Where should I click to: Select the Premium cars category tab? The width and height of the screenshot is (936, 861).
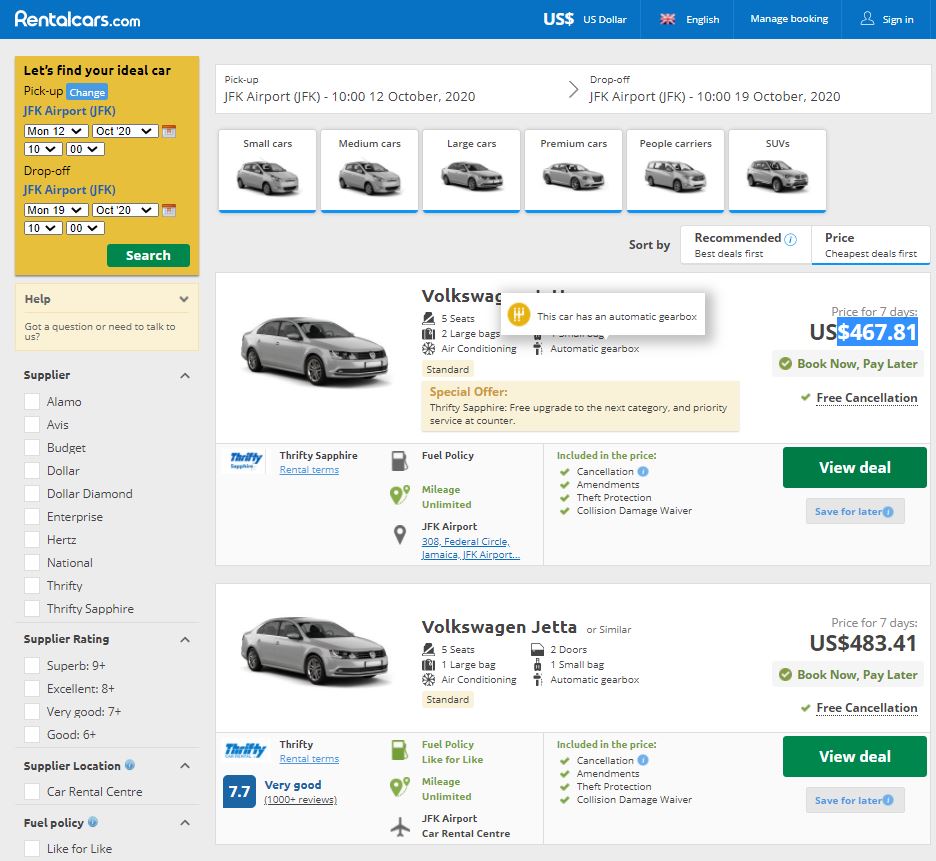(574, 171)
